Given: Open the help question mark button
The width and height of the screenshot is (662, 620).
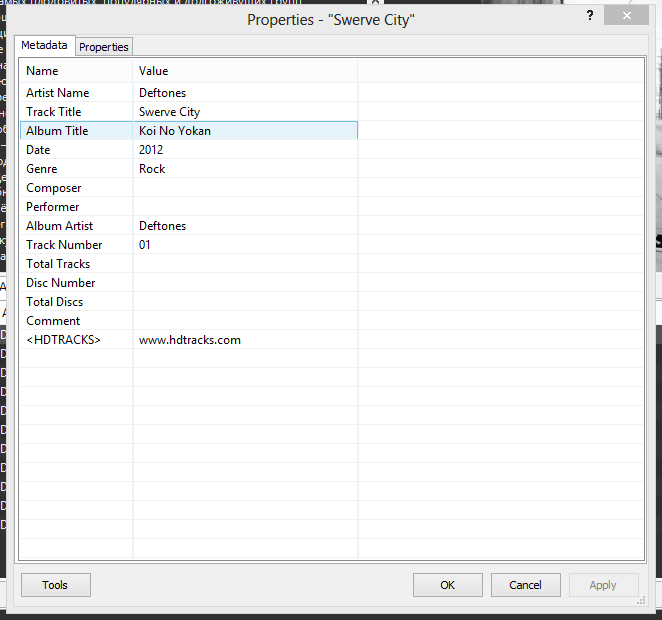Looking at the screenshot, I should click(x=590, y=16).
